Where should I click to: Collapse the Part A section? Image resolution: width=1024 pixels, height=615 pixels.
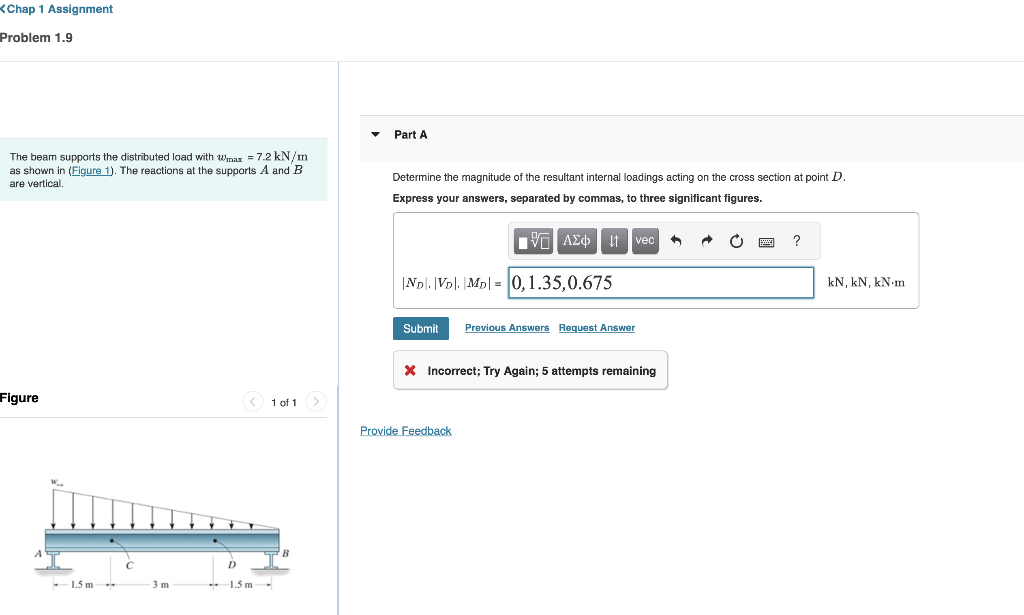coord(374,134)
